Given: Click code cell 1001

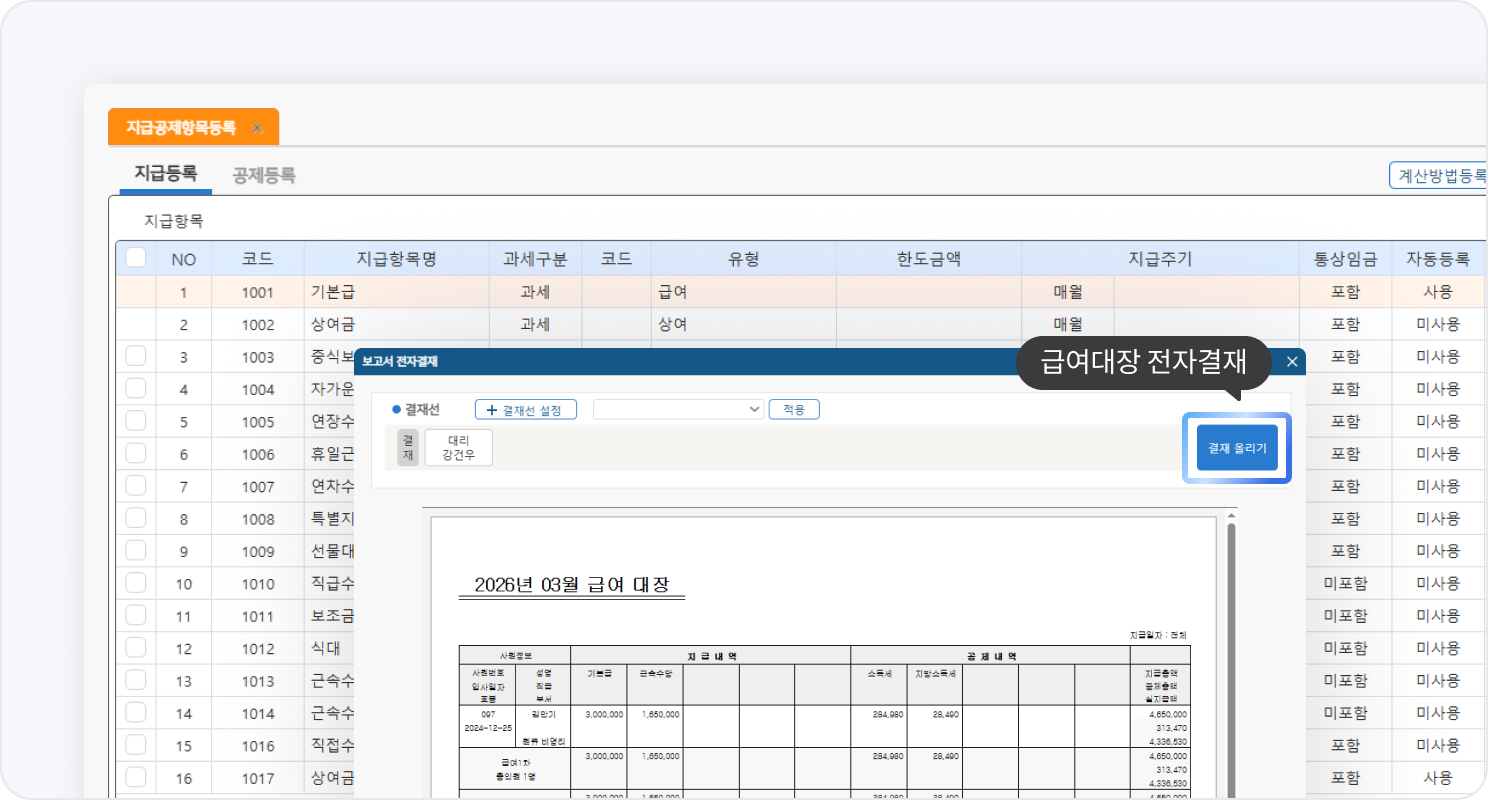Looking at the screenshot, I should (258, 293).
